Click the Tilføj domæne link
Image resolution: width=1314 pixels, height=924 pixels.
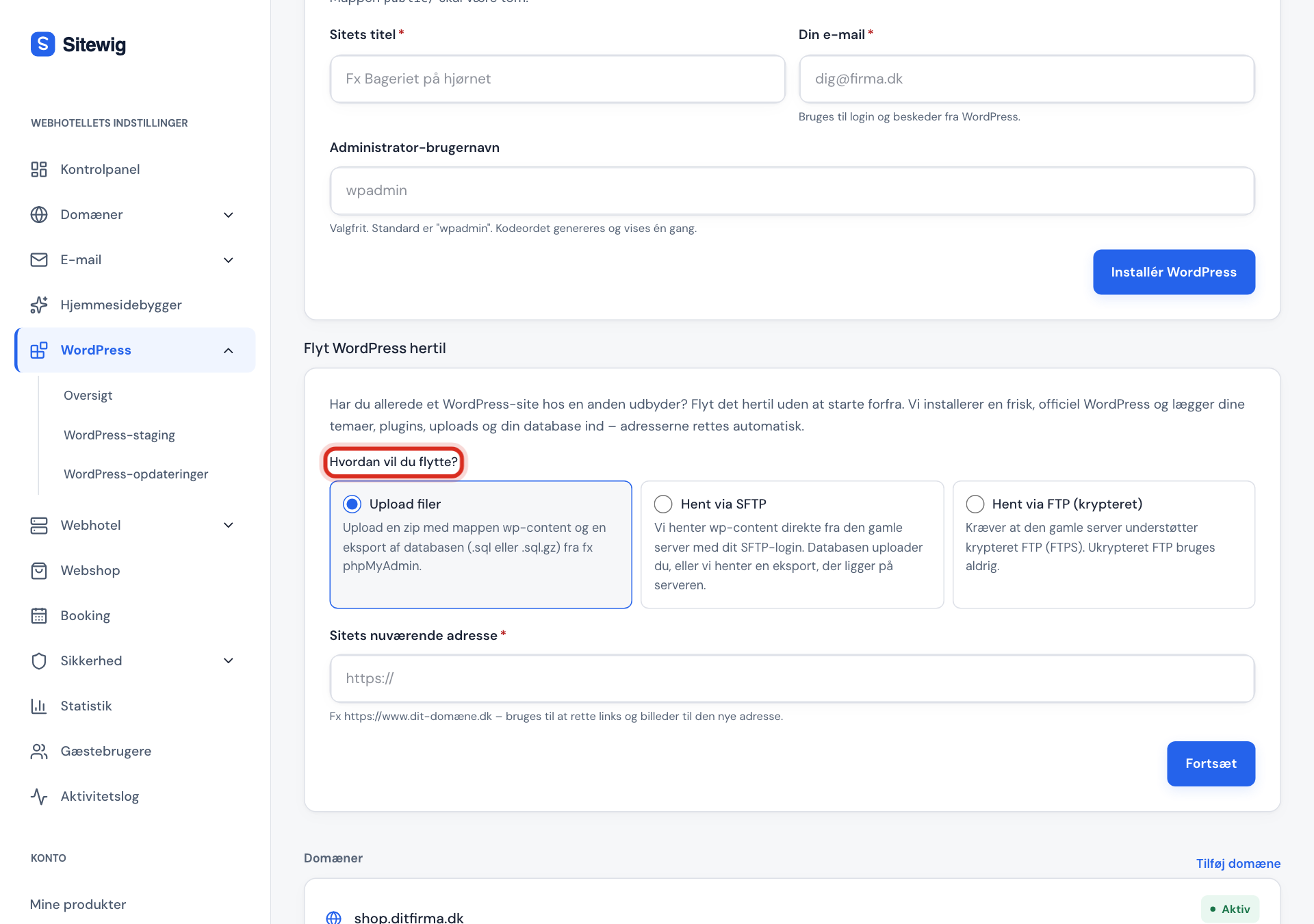pyautogui.click(x=1238, y=863)
